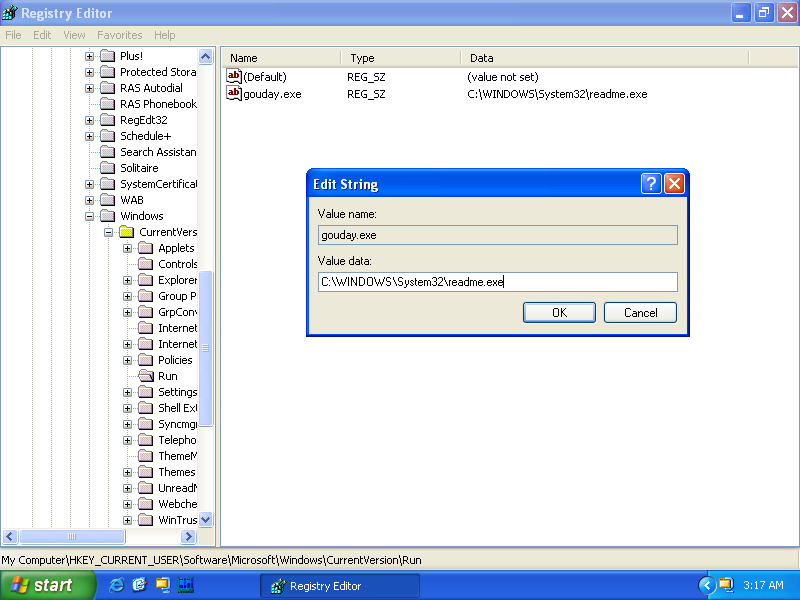Screen dimensions: 800x600
Task: Cancel the Edit String dialog
Action: point(640,312)
